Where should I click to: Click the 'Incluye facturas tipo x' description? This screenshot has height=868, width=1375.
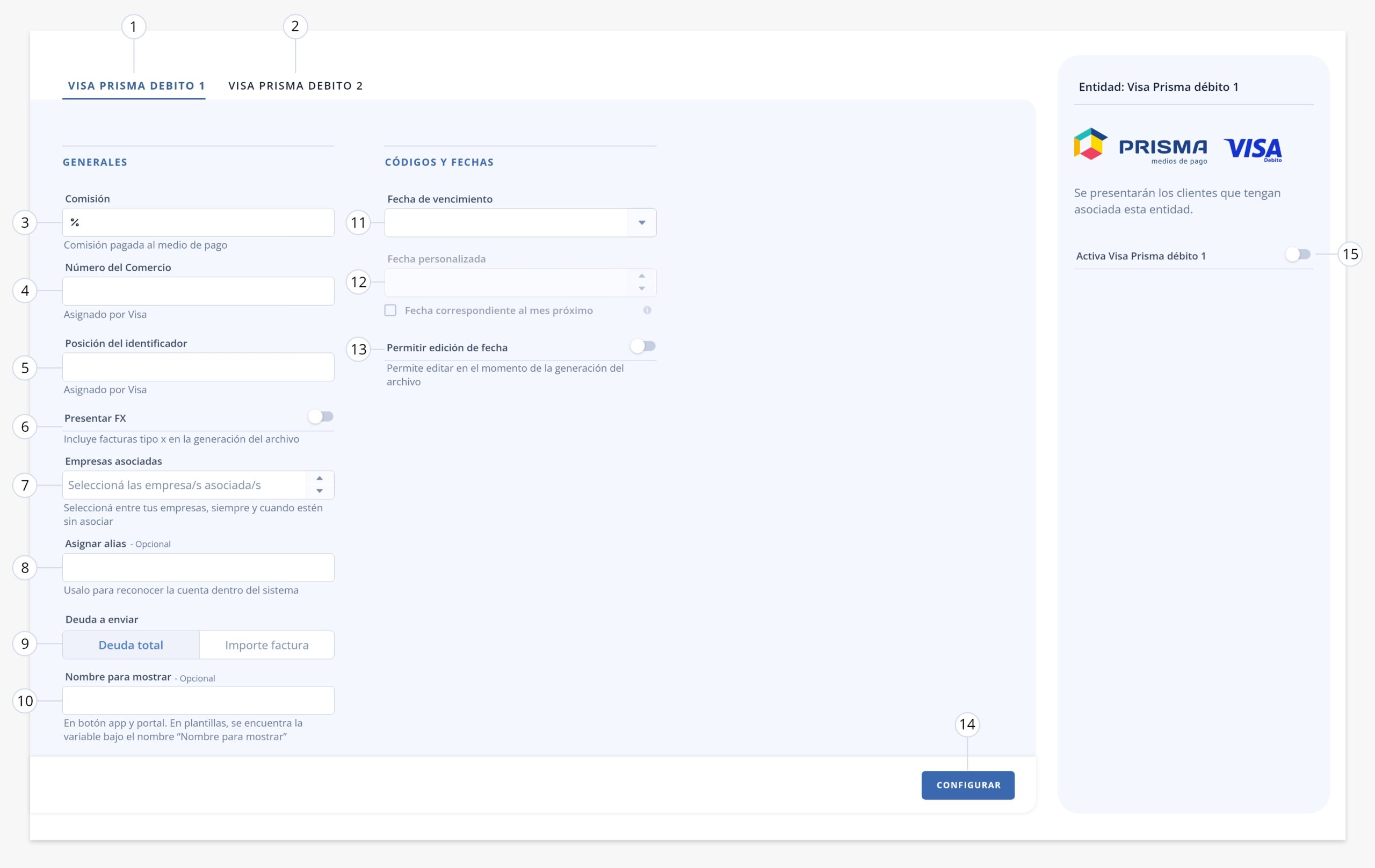[x=182, y=439]
